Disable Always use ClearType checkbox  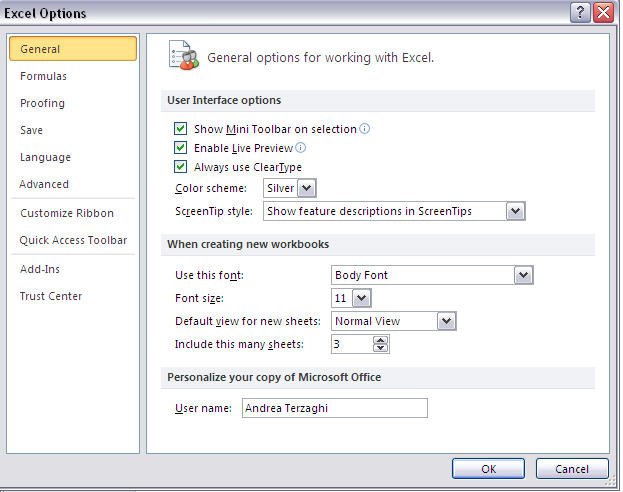pos(180,167)
